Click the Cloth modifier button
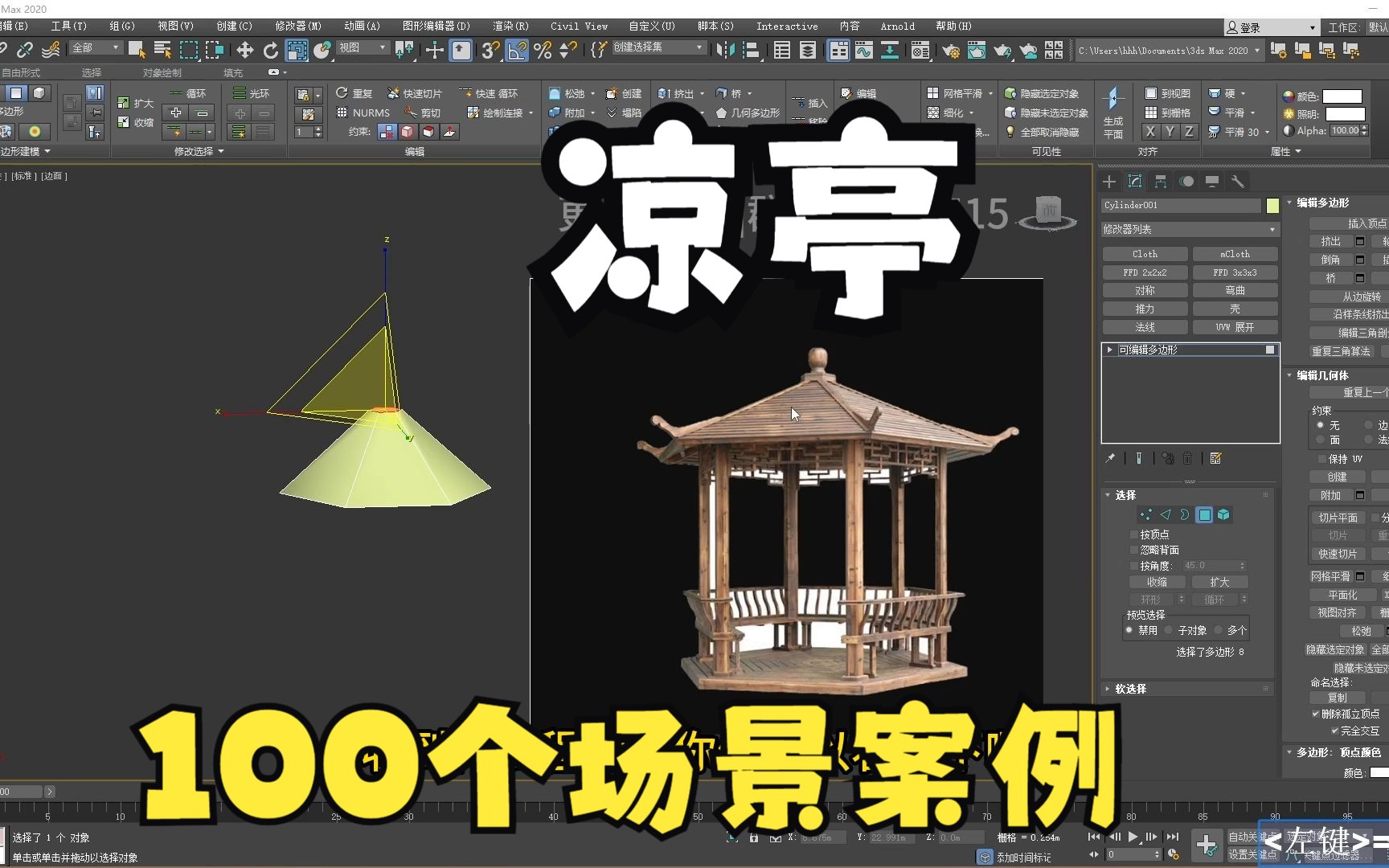Viewport: 1389px width, 868px height. tap(1145, 254)
